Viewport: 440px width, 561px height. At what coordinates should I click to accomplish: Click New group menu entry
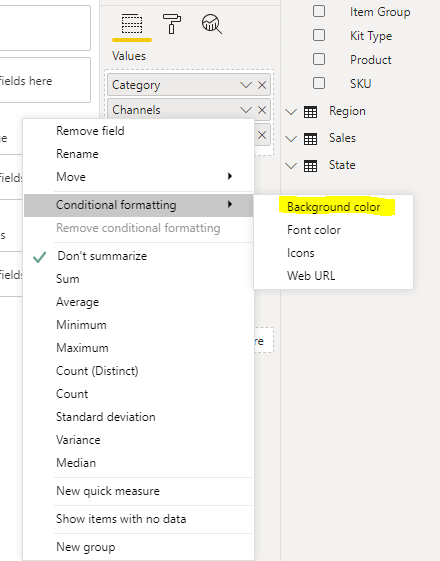[138, 547]
